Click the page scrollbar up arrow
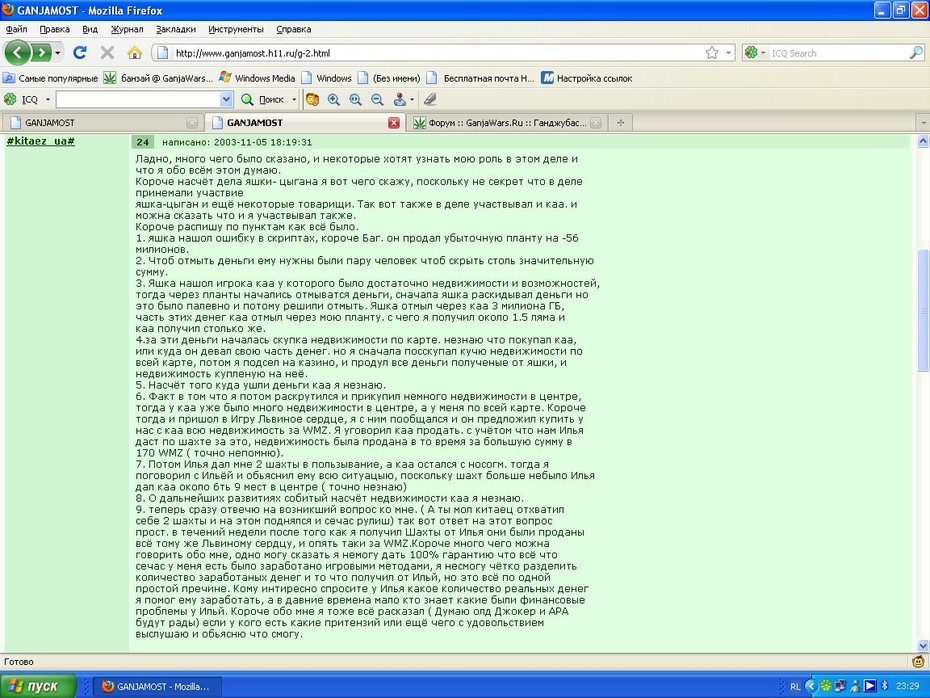 [923, 141]
